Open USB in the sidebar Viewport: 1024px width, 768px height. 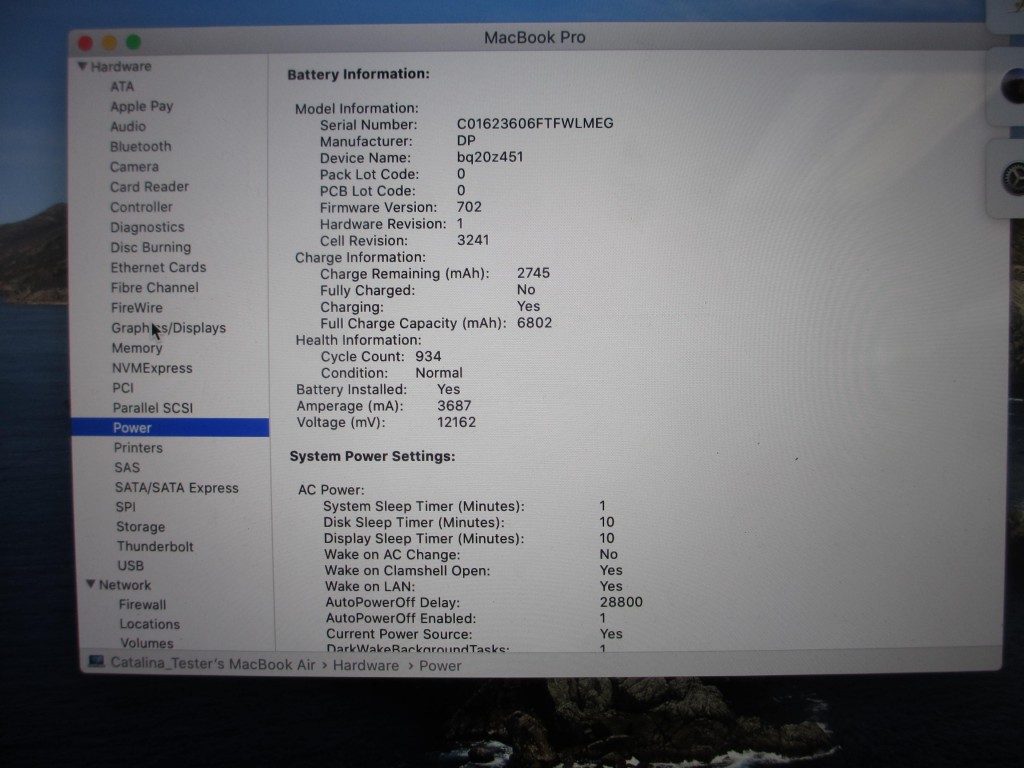[x=131, y=566]
